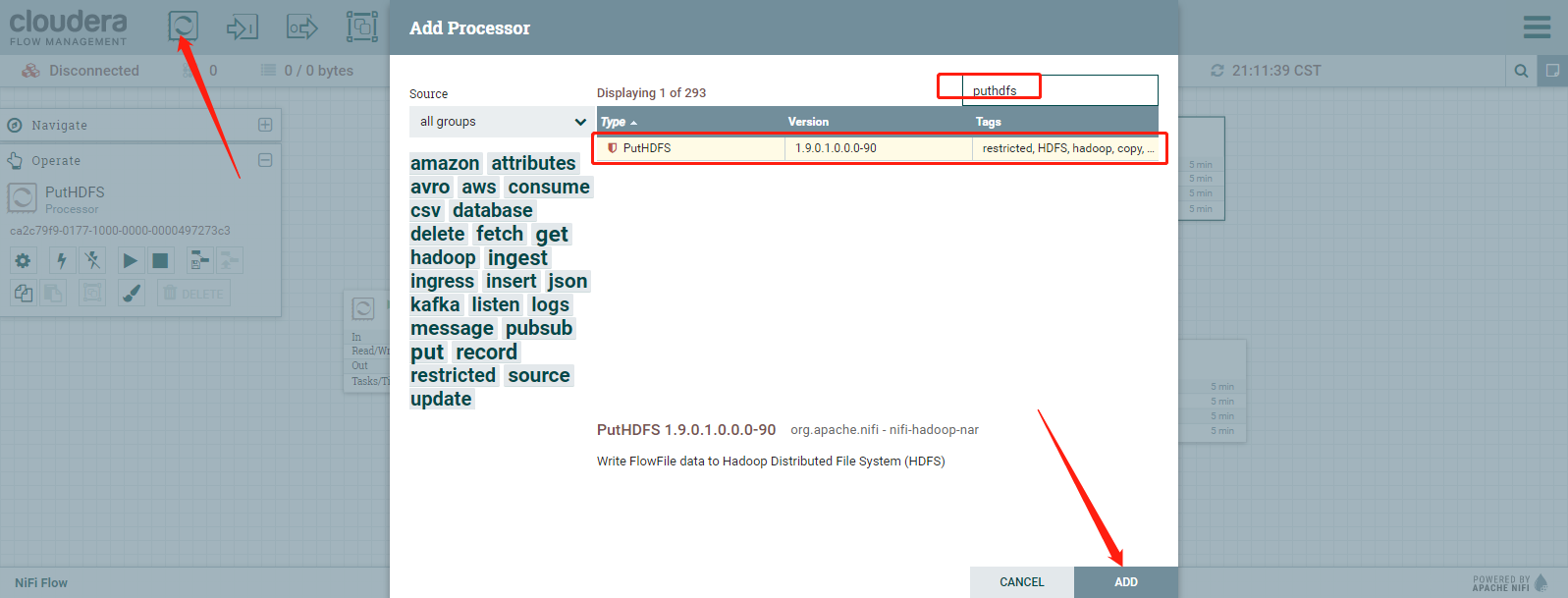Open the Source 'all groups' dropdown
Image resolution: width=1568 pixels, height=598 pixels.
502,122
